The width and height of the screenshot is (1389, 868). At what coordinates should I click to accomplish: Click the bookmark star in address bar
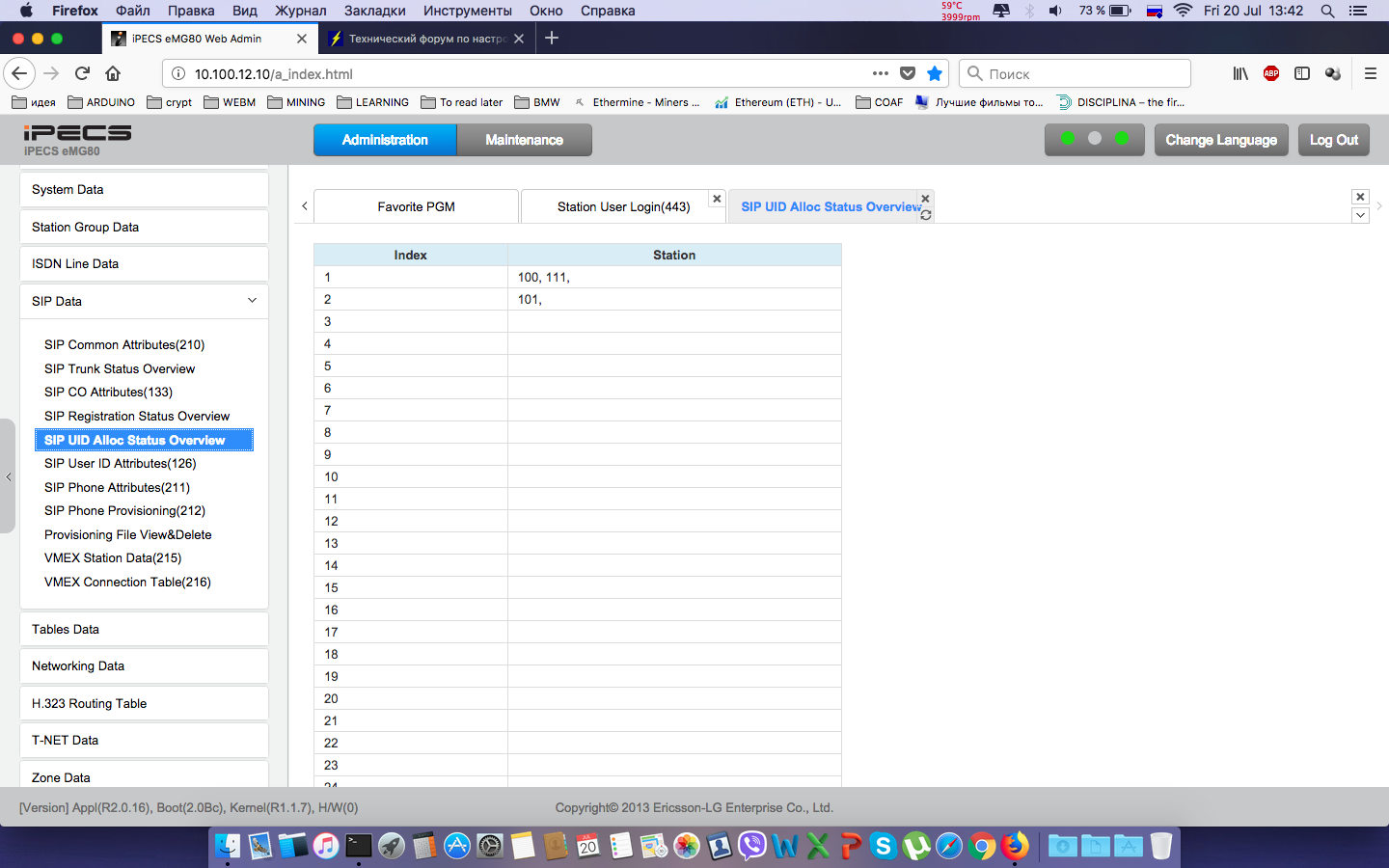point(934,73)
